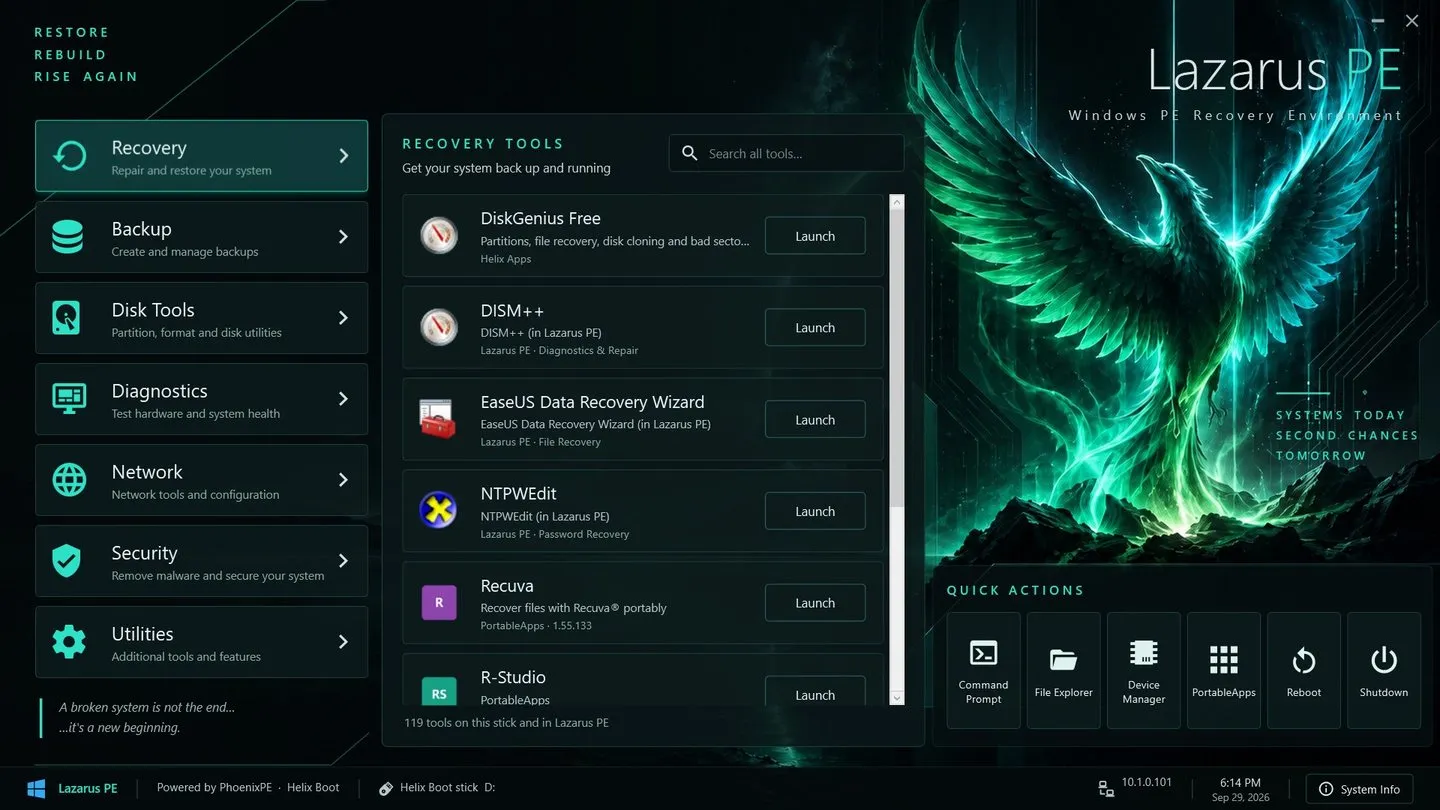Open File Explorer from Quick Actions

click(1064, 670)
